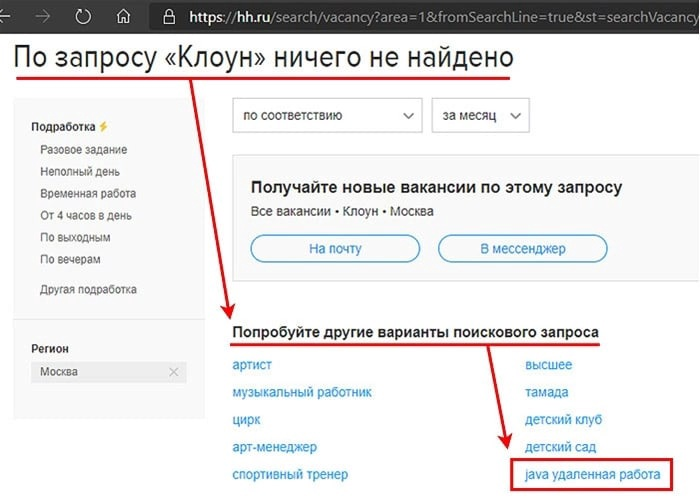The height and width of the screenshot is (499, 700).
Task: Click the 'Попробуйте другие варианты' heading
Action: [415, 333]
